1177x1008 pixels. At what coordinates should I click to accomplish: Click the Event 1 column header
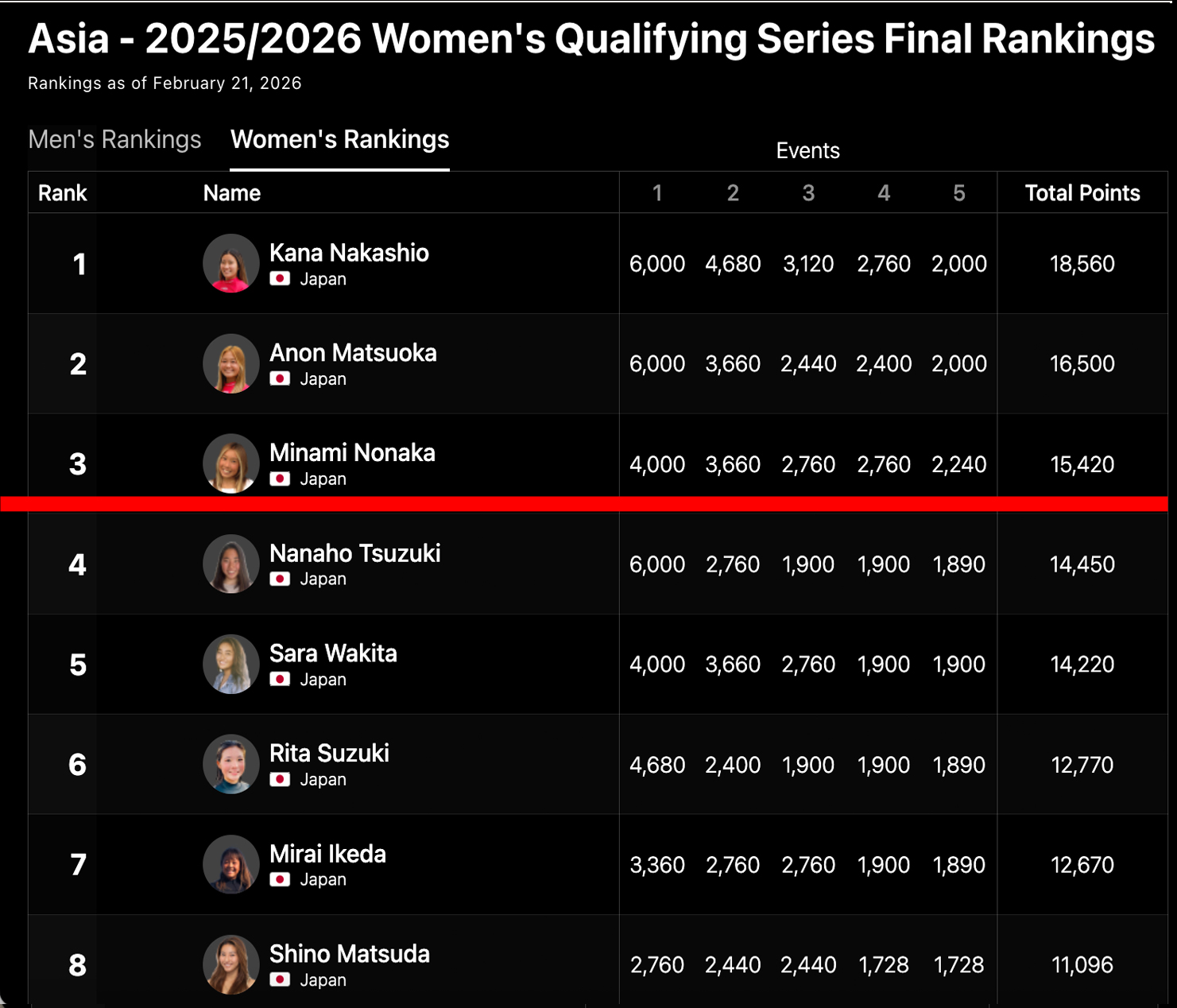point(657,193)
